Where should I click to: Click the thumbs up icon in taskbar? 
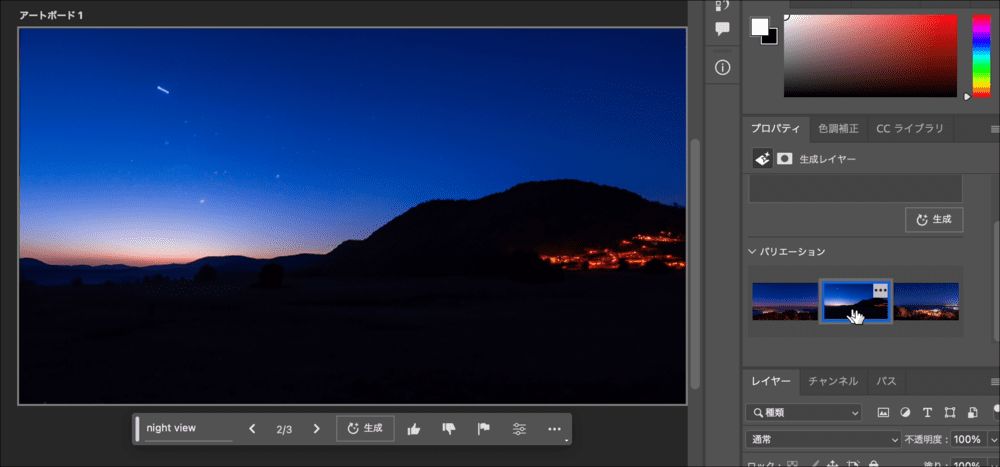point(413,429)
